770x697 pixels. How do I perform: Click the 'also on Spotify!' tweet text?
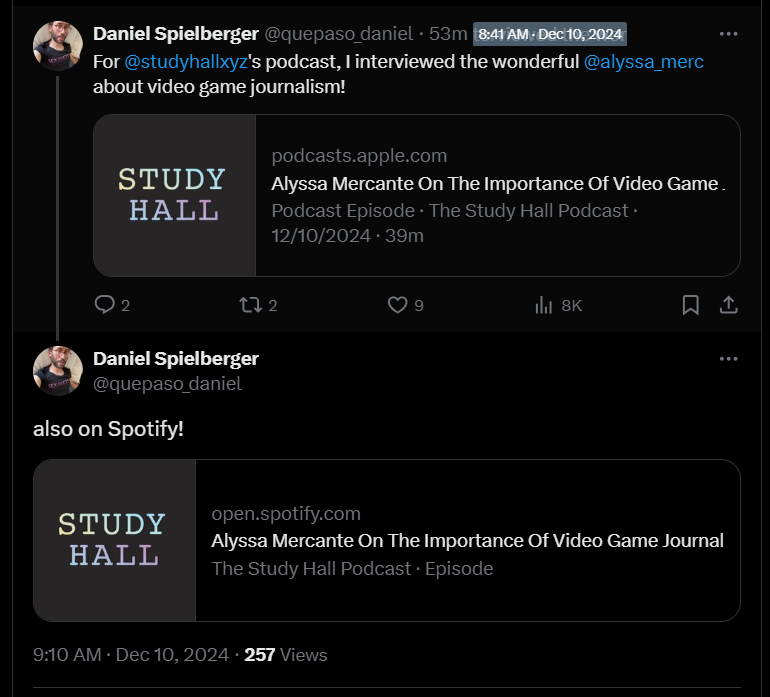tap(108, 429)
